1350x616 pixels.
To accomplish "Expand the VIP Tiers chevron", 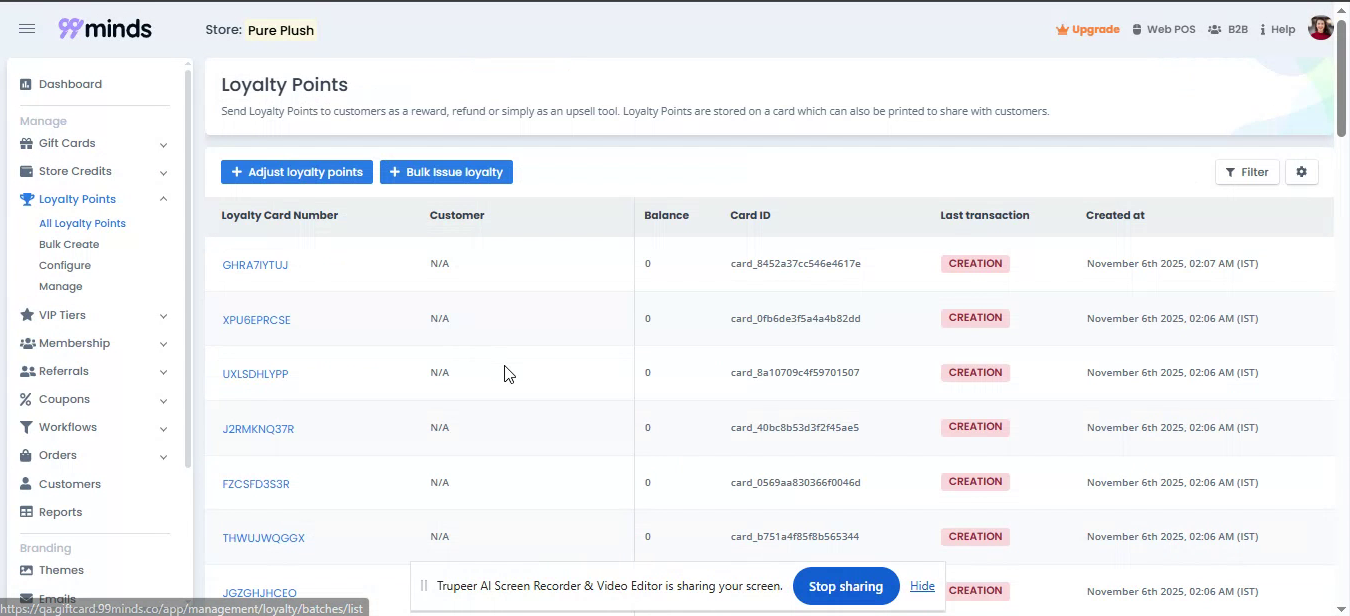I will pyautogui.click(x=163, y=317).
